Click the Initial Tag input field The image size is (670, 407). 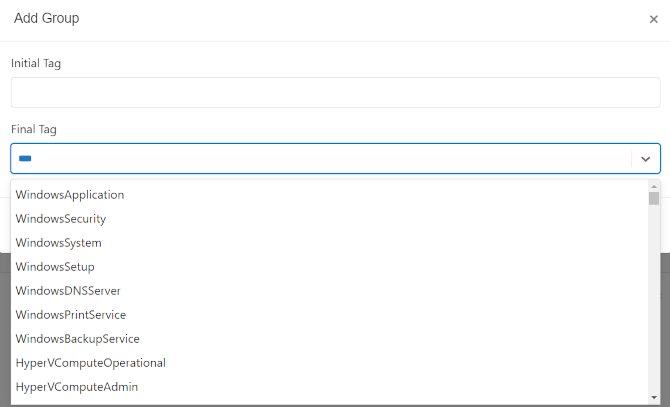[335, 92]
